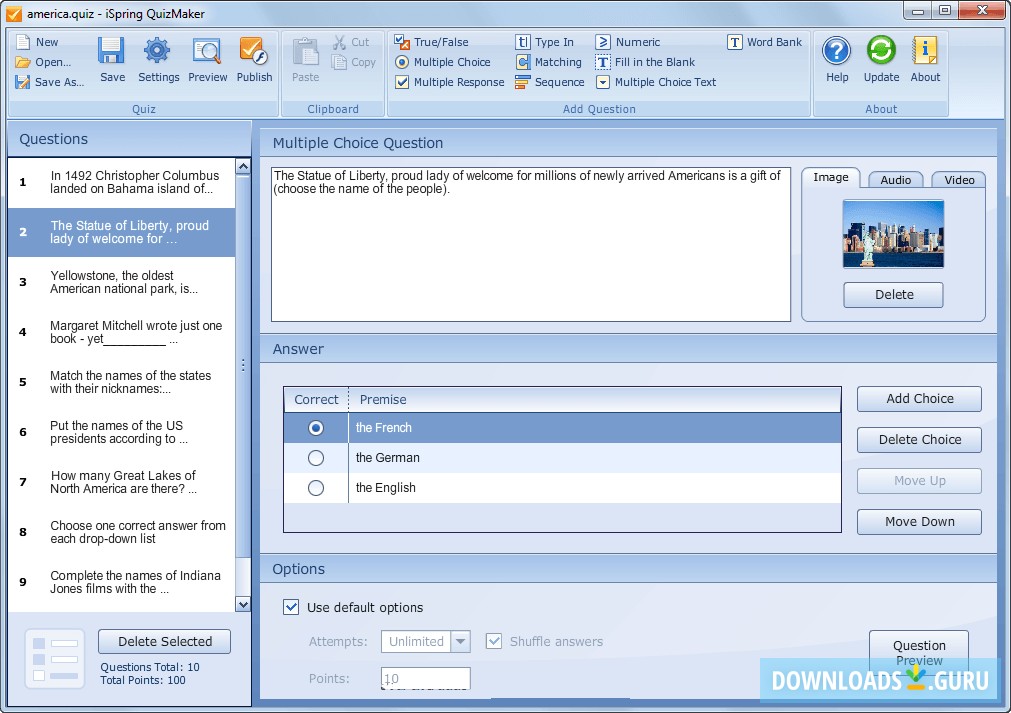Open About information

pyautogui.click(x=925, y=60)
